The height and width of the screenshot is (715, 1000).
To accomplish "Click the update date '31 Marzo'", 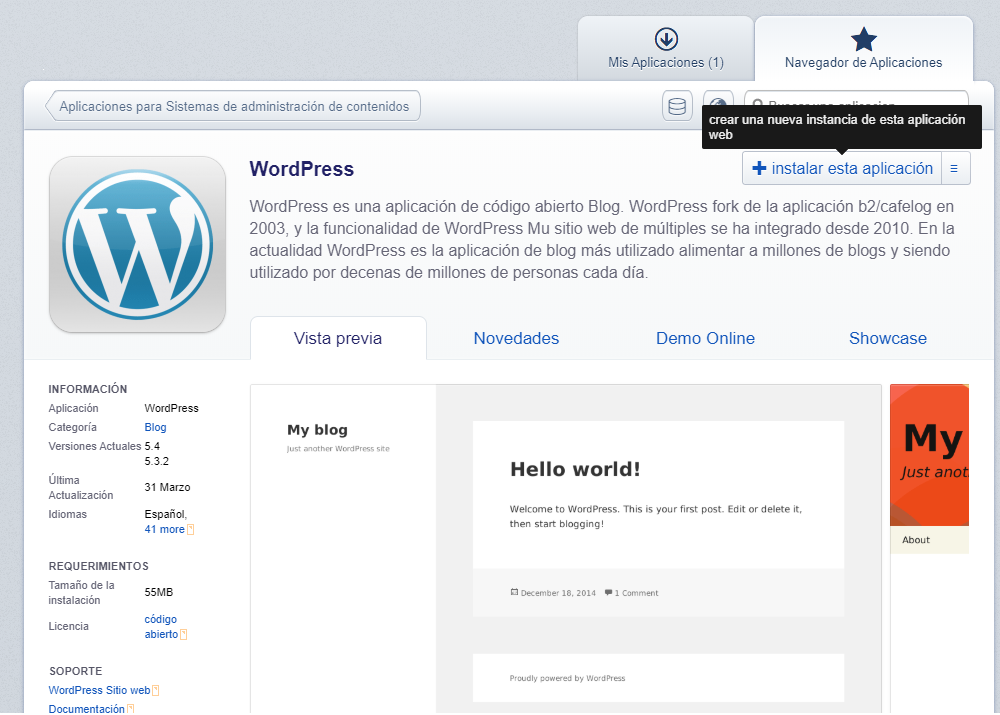I will click(167, 487).
